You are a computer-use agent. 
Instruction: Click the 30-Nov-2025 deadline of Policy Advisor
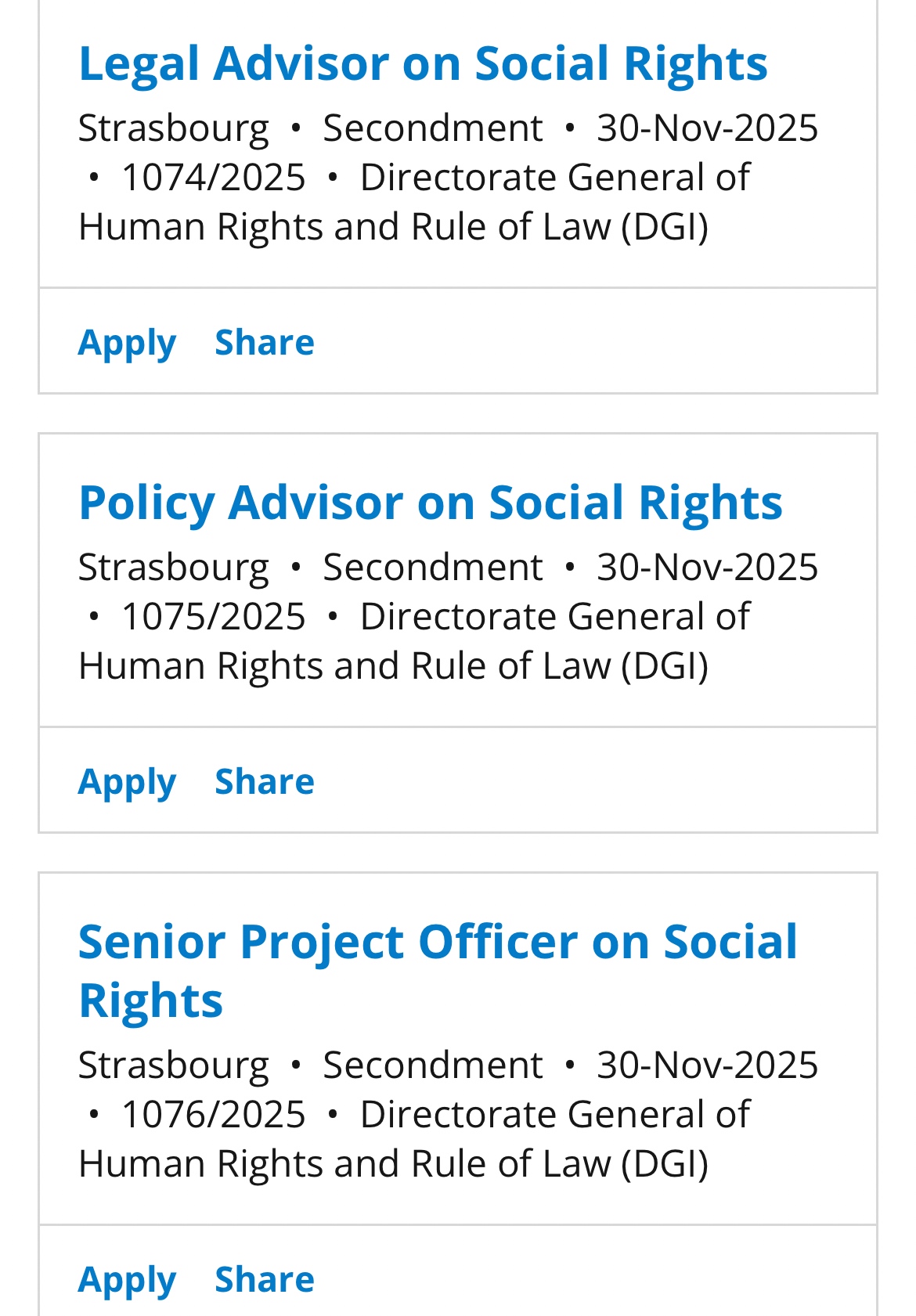707,567
